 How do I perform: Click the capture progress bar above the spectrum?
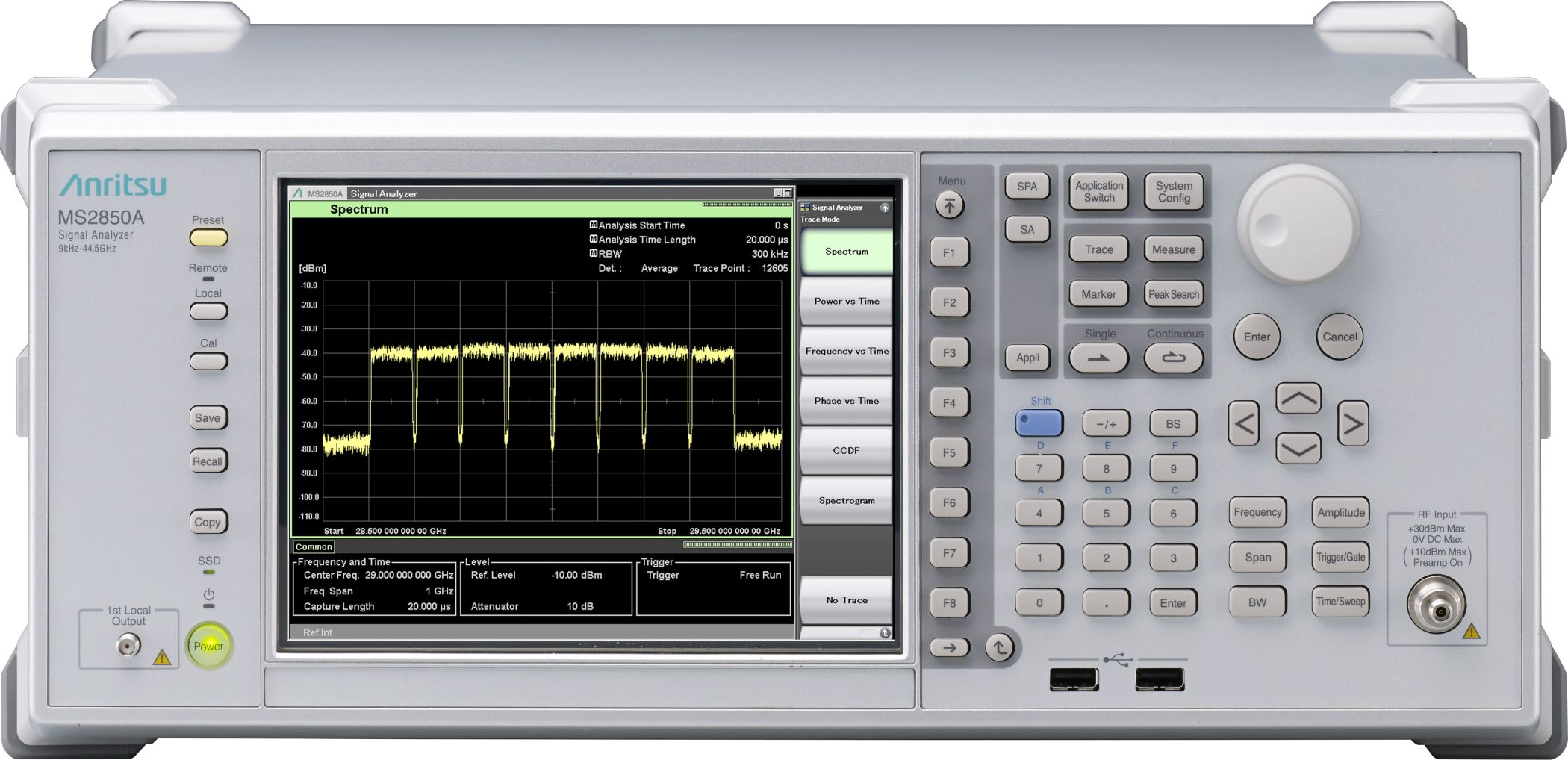[747, 203]
